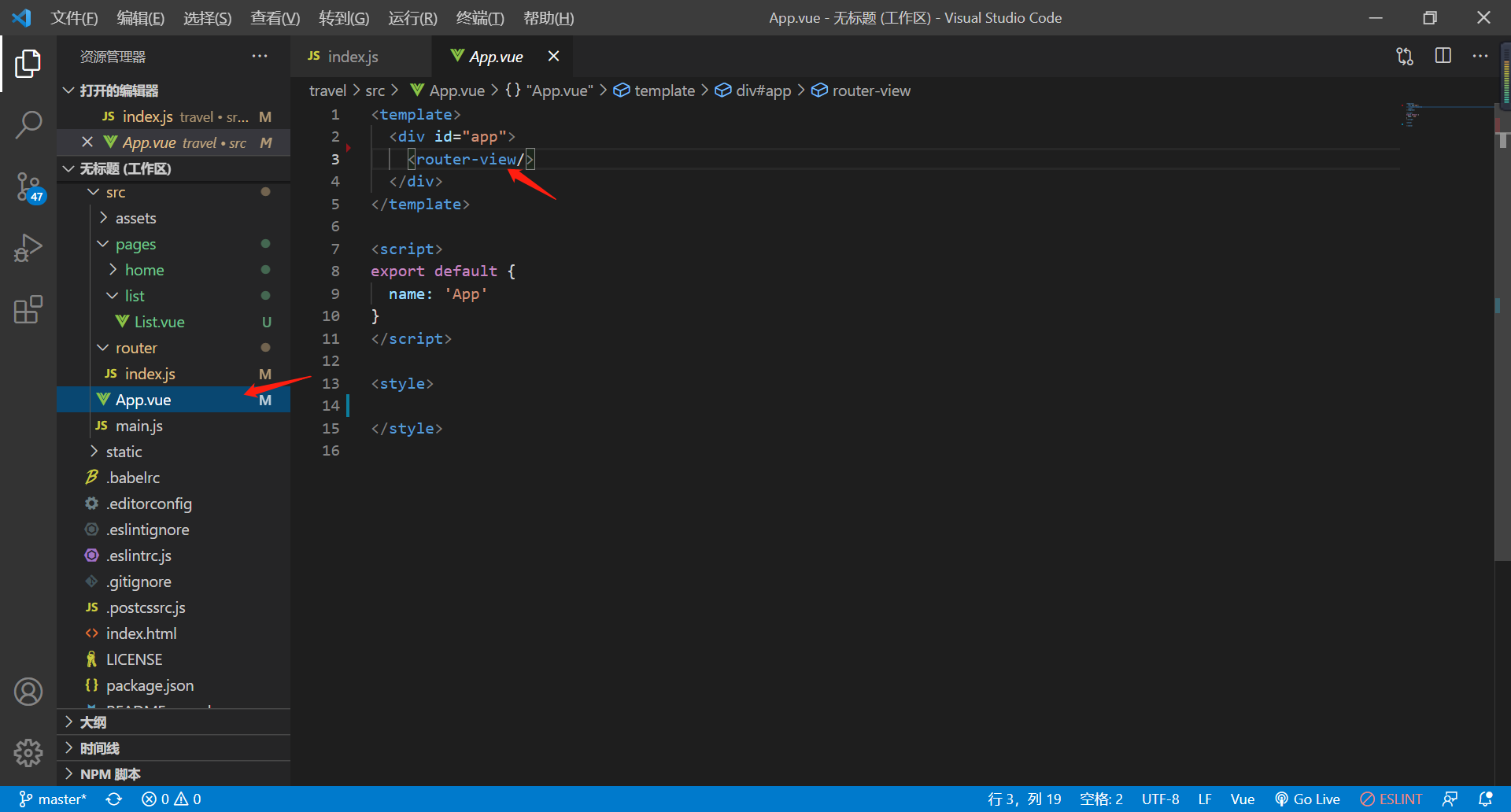Open the Accounts menu icon
1511x812 pixels.
click(28, 692)
